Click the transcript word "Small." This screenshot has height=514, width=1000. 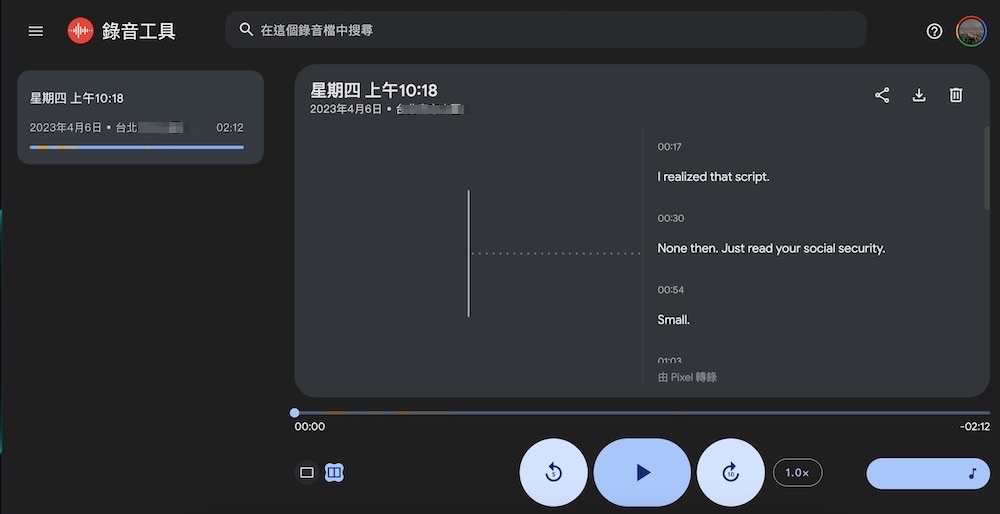673,319
